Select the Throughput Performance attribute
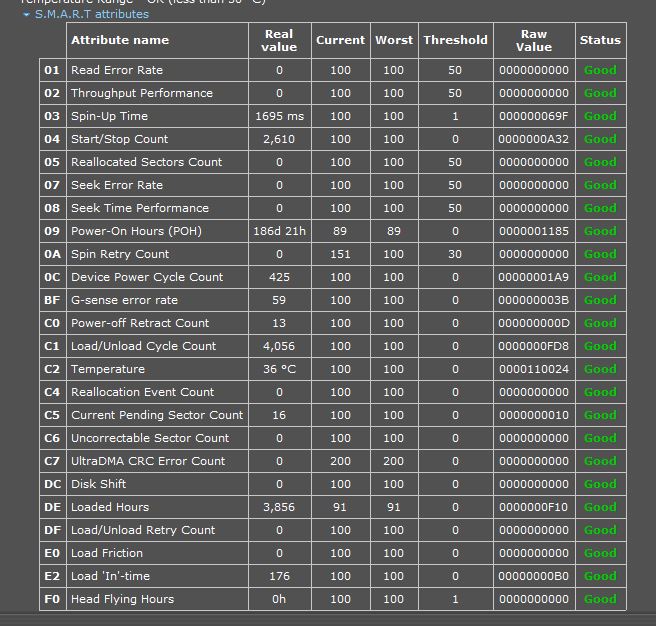 [x=142, y=93]
